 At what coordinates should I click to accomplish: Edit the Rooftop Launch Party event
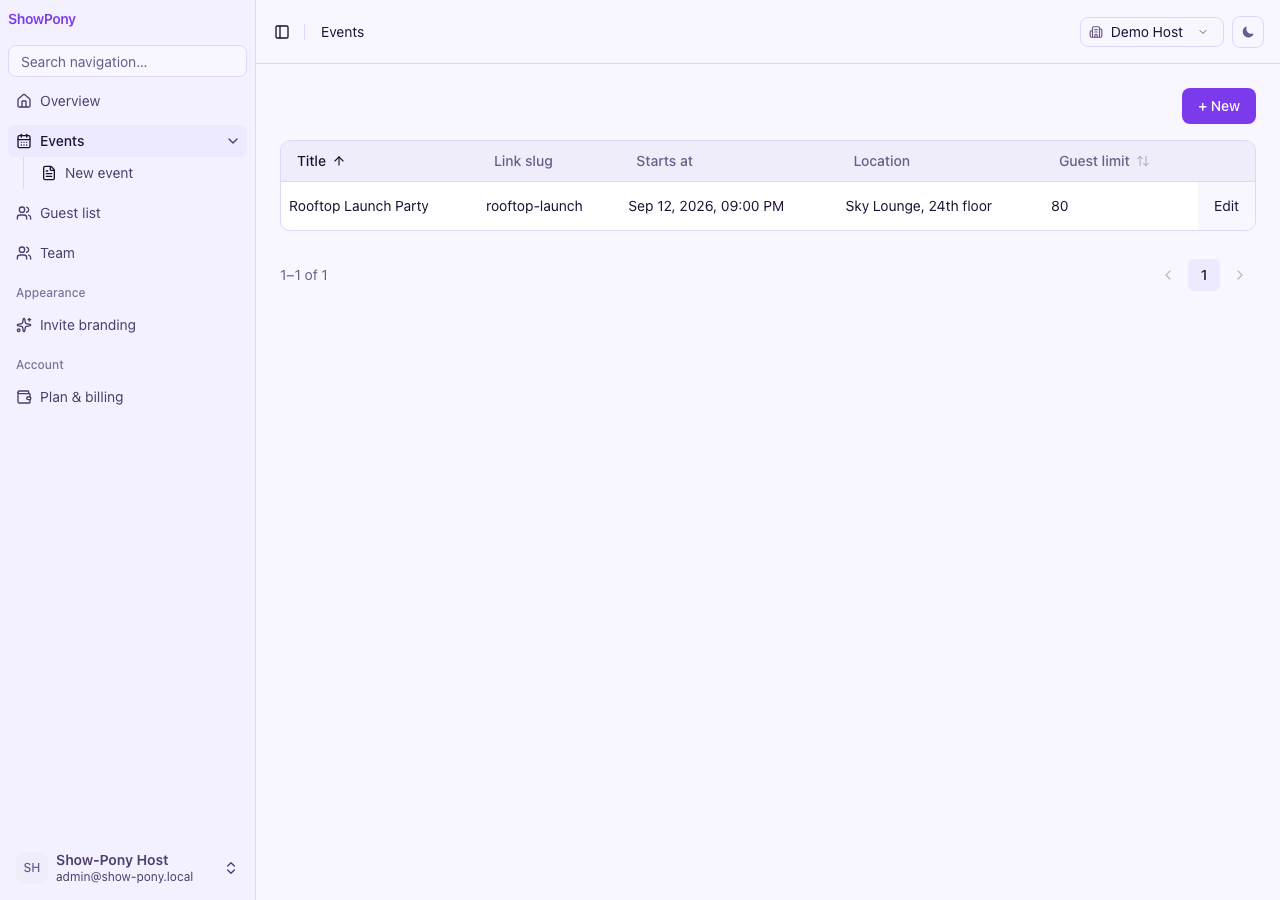coord(1226,206)
